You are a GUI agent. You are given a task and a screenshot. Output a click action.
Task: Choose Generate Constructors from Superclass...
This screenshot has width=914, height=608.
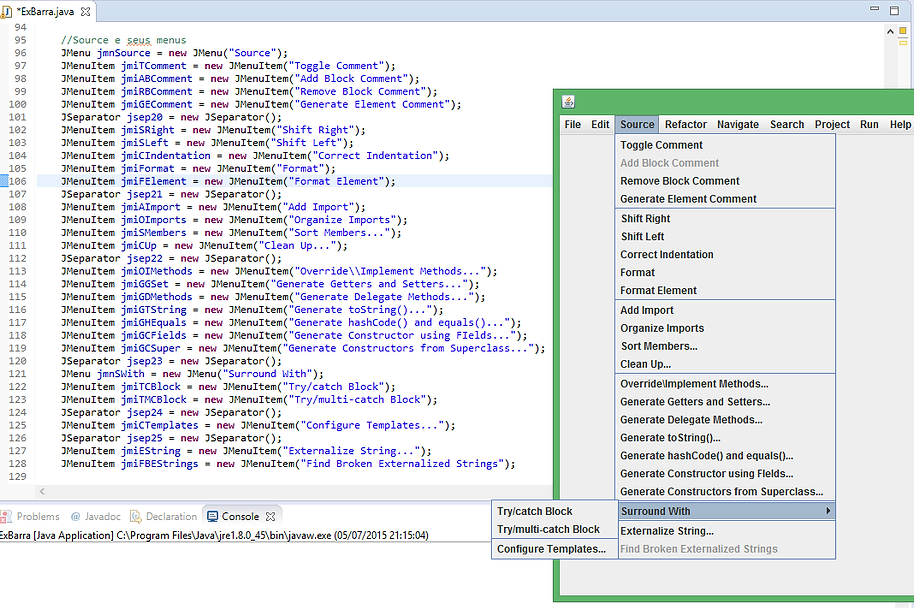725,492
